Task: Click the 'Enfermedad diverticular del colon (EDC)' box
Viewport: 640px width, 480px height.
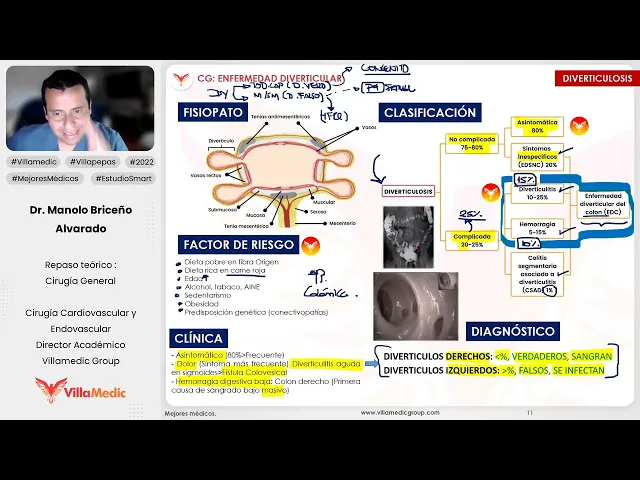Action: tap(602, 204)
